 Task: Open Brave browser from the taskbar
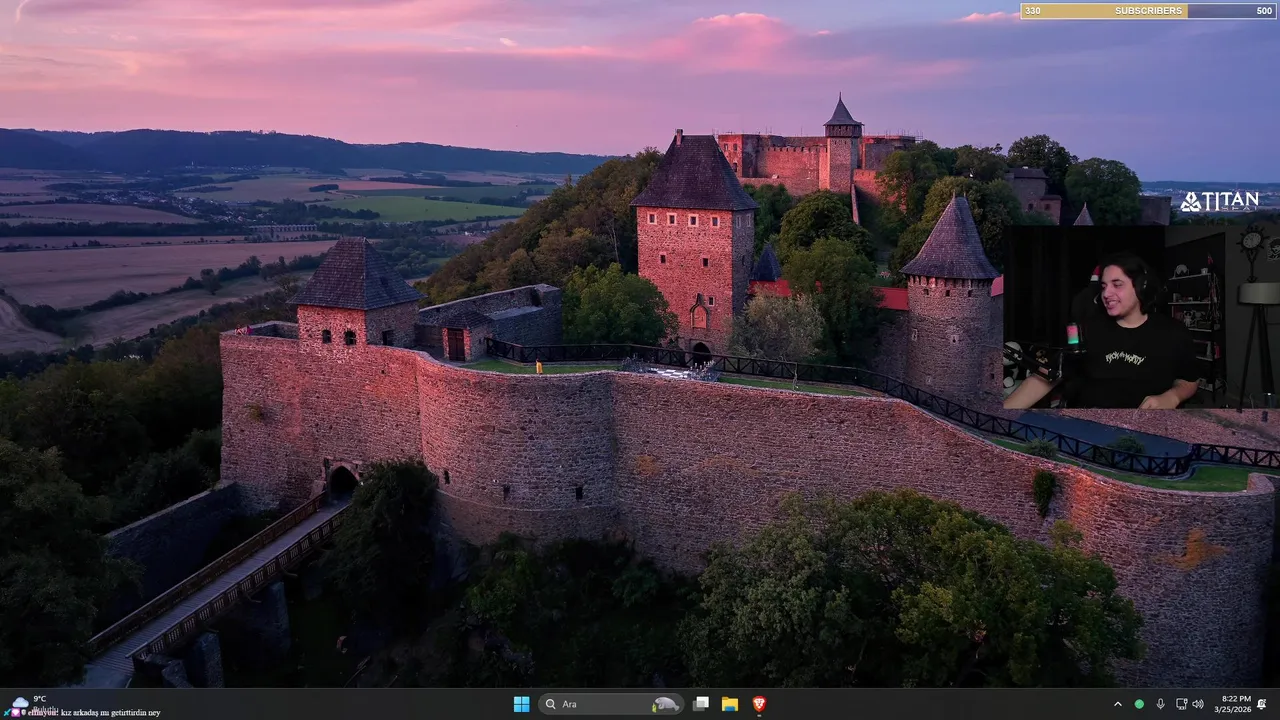coord(759,704)
